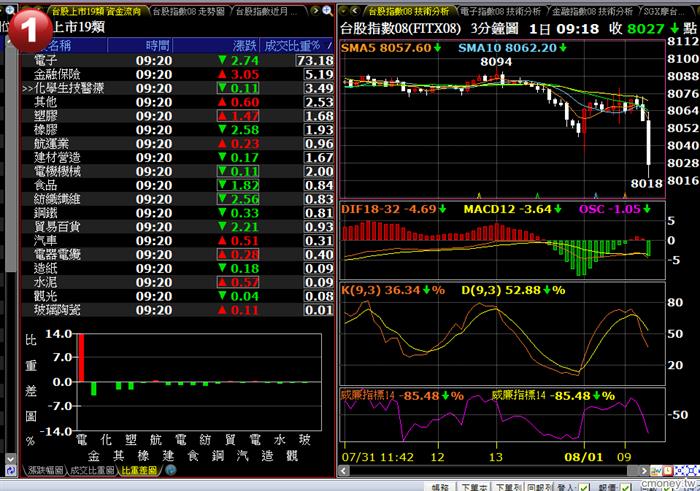The height and width of the screenshot is (491, 700).
Task: Sort by the 漲跌 column header
Action: click(x=216, y=45)
